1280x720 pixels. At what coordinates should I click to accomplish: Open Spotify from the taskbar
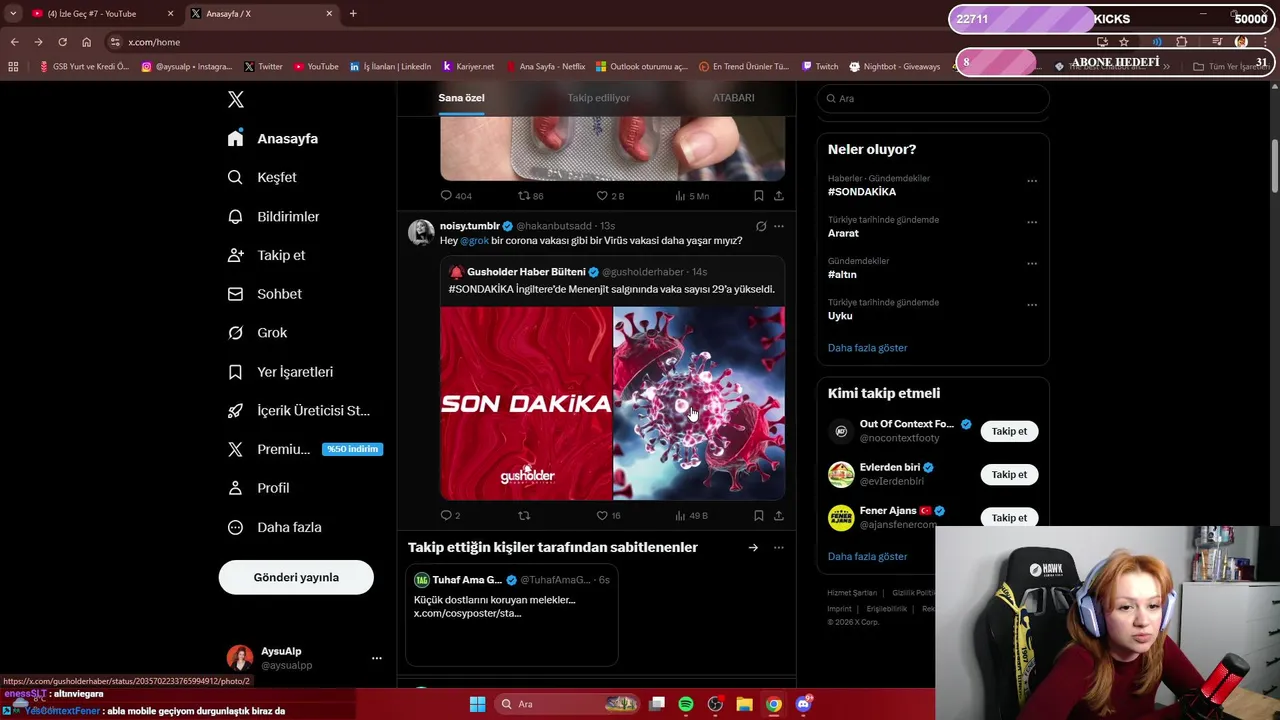(686, 704)
